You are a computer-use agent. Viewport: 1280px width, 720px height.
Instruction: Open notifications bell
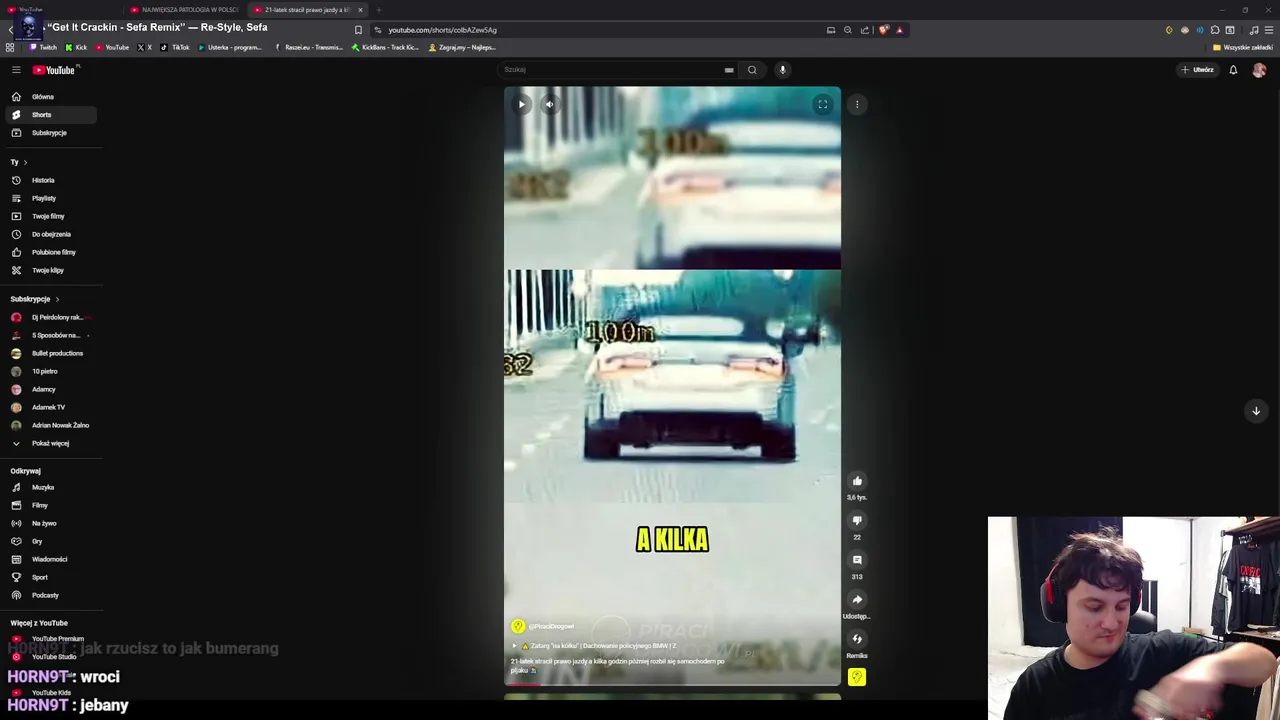[x=1233, y=70]
